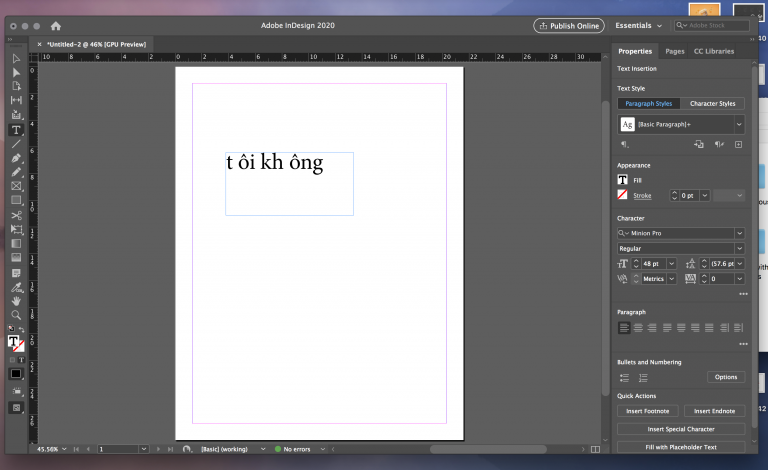
Task: Switch to Paragraph Styles
Action: pyautogui.click(x=648, y=103)
